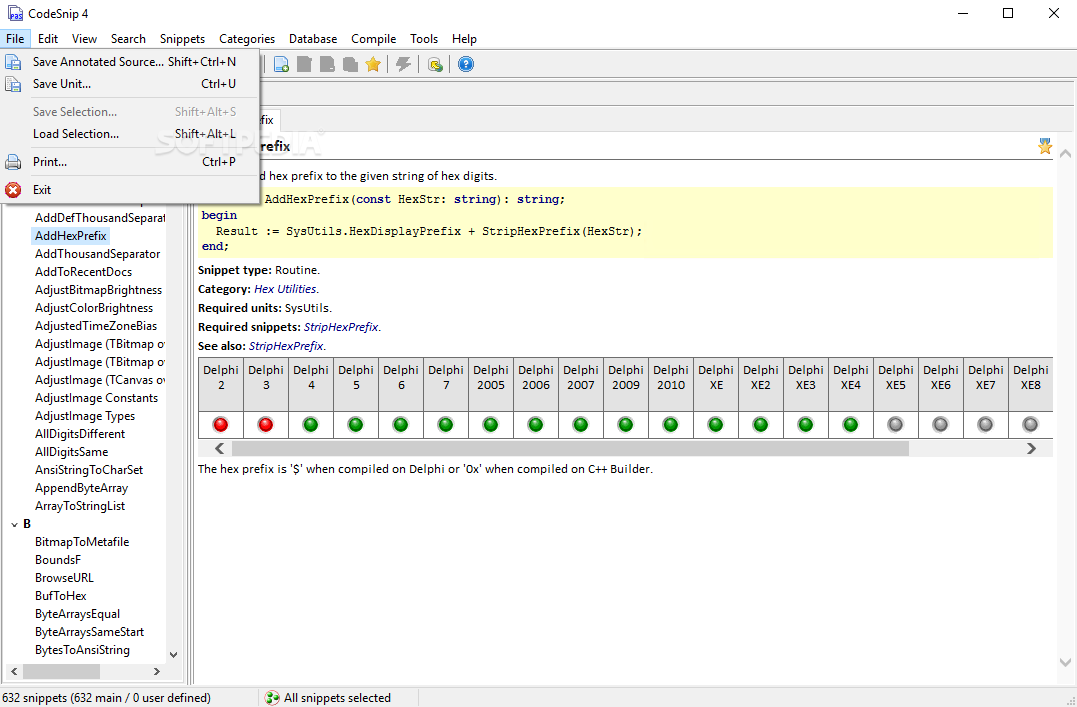Select AddThousandSeparator in snippet tree

[x=98, y=254]
